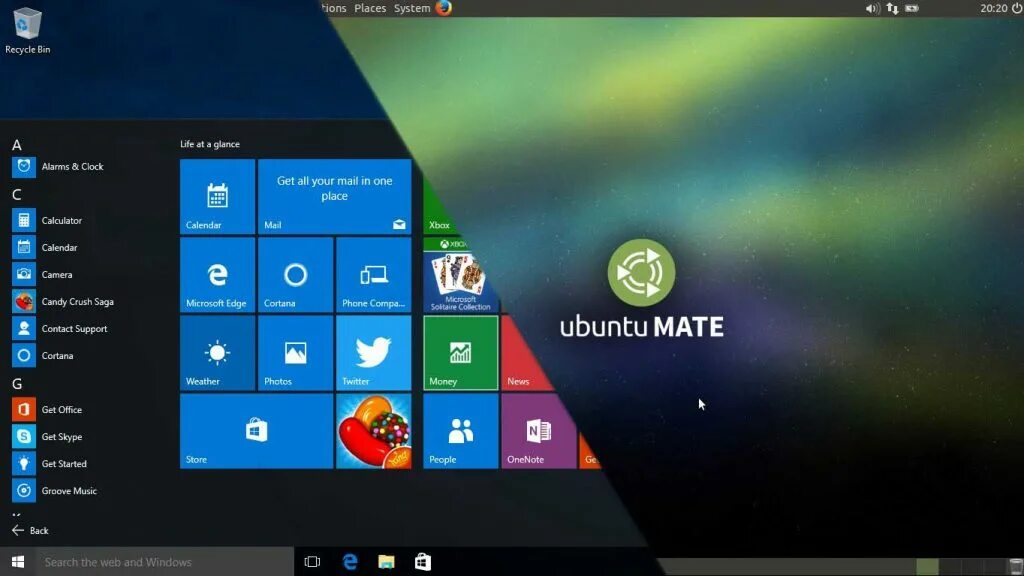This screenshot has height=576, width=1024.
Task: Open the Money tile
Action: point(460,353)
